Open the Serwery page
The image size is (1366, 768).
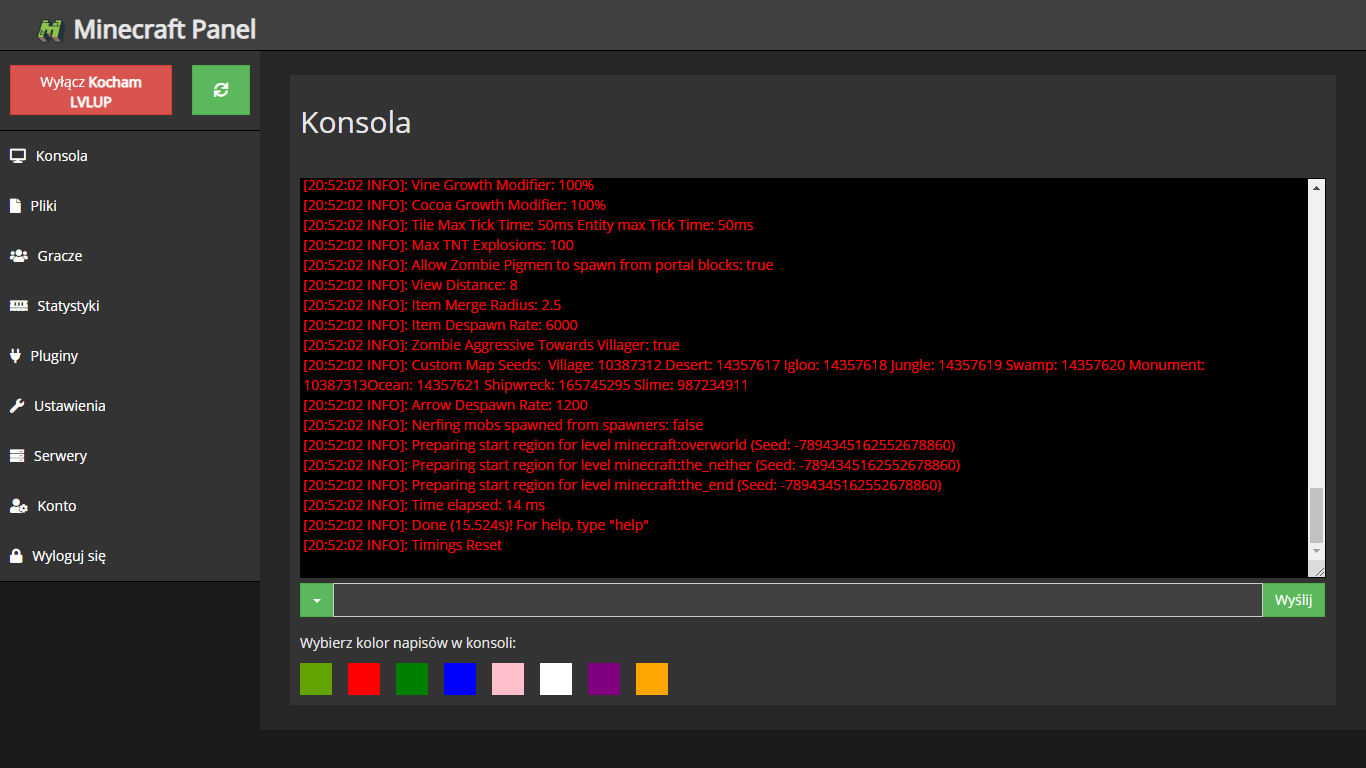coord(60,456)
